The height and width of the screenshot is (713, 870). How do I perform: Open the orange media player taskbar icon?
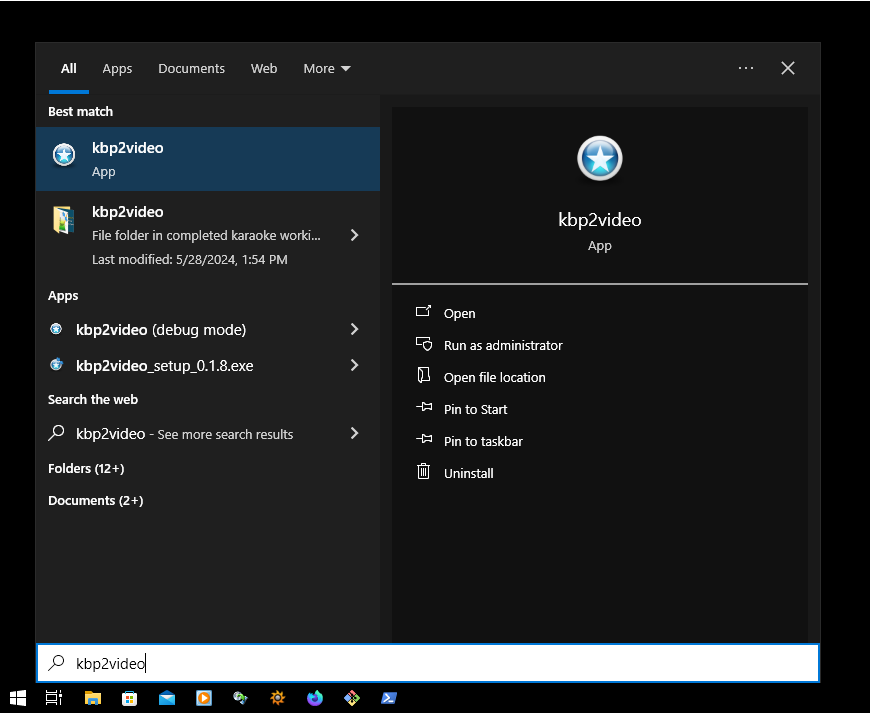pos(204,698)
